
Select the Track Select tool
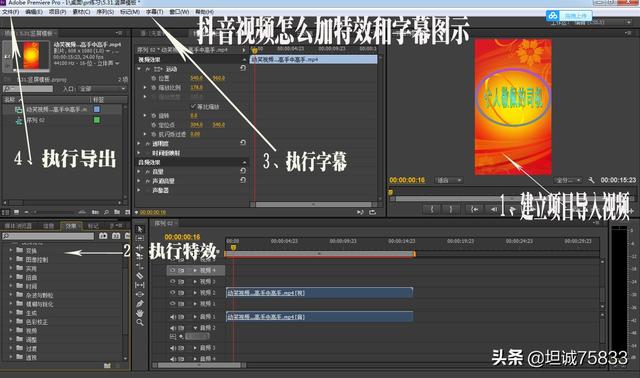tap(140, 238)
